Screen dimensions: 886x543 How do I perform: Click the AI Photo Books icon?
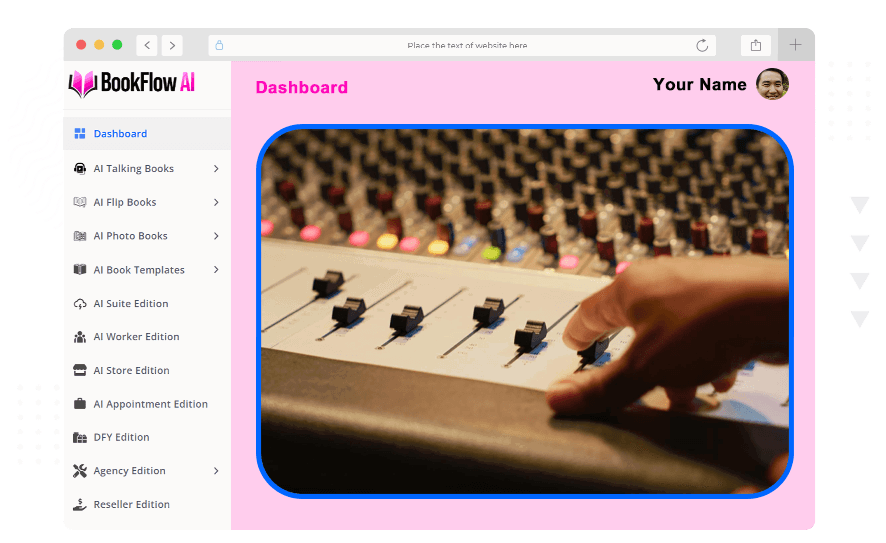pyautogui.click(x=80, y=236)
